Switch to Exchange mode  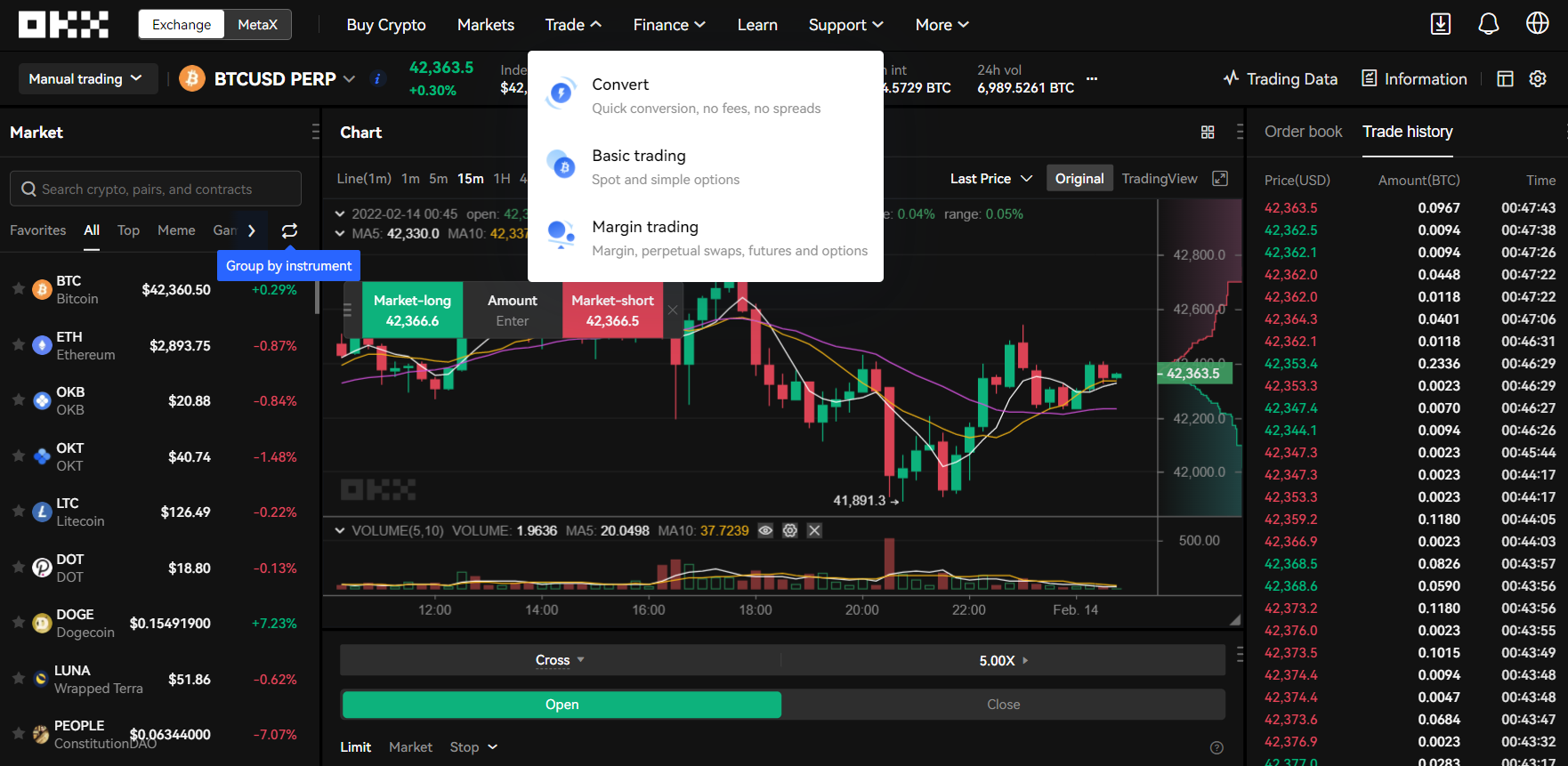pos(182,25)
